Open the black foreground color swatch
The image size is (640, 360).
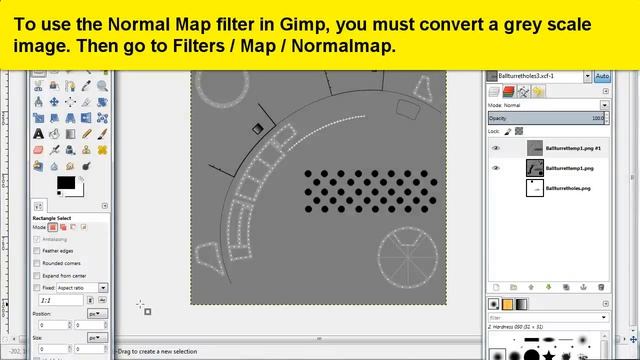(x=66, y=182)
